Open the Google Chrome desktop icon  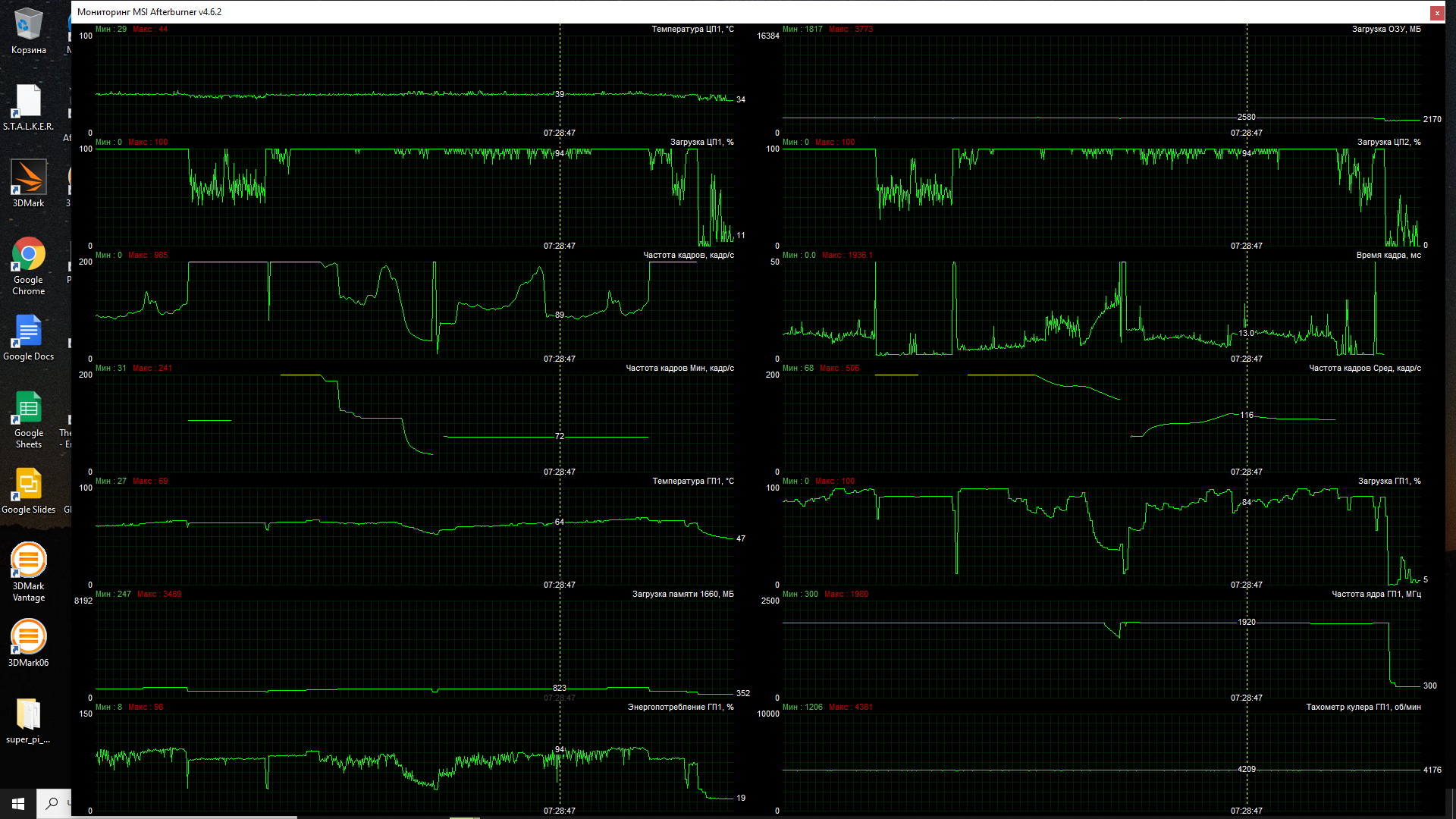[28, 255]
